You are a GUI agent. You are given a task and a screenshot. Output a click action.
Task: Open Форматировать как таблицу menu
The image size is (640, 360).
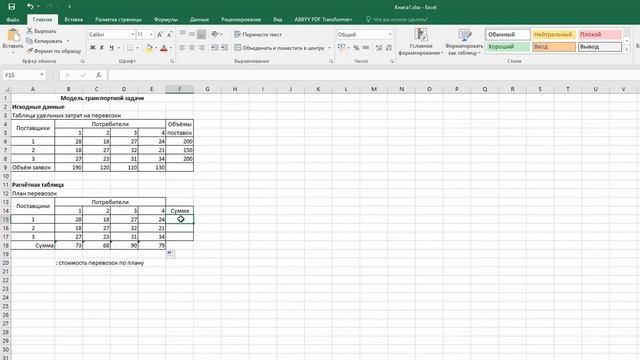point(464,42)
